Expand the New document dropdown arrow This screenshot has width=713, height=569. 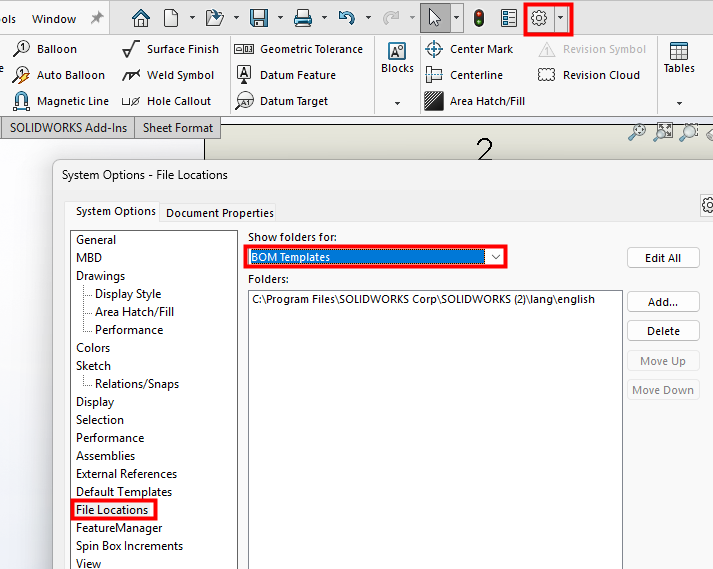coord(192,18)
